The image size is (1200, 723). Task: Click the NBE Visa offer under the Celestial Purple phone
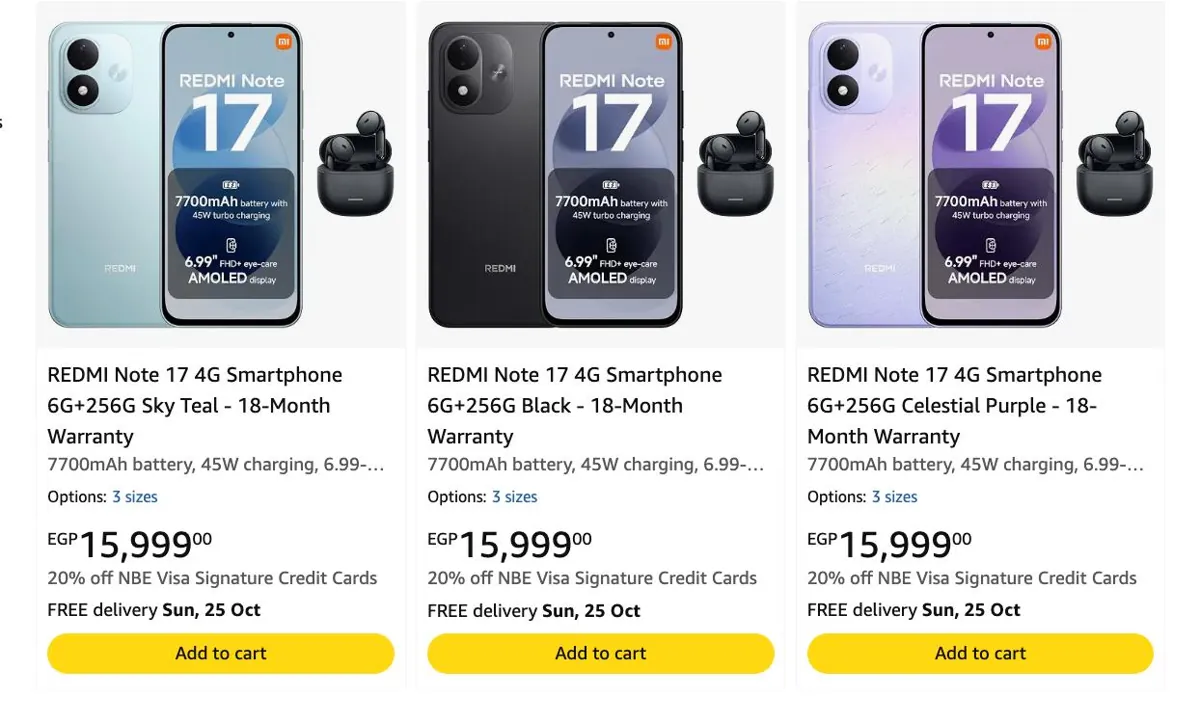pyautogui.click(x=972, y=578)
